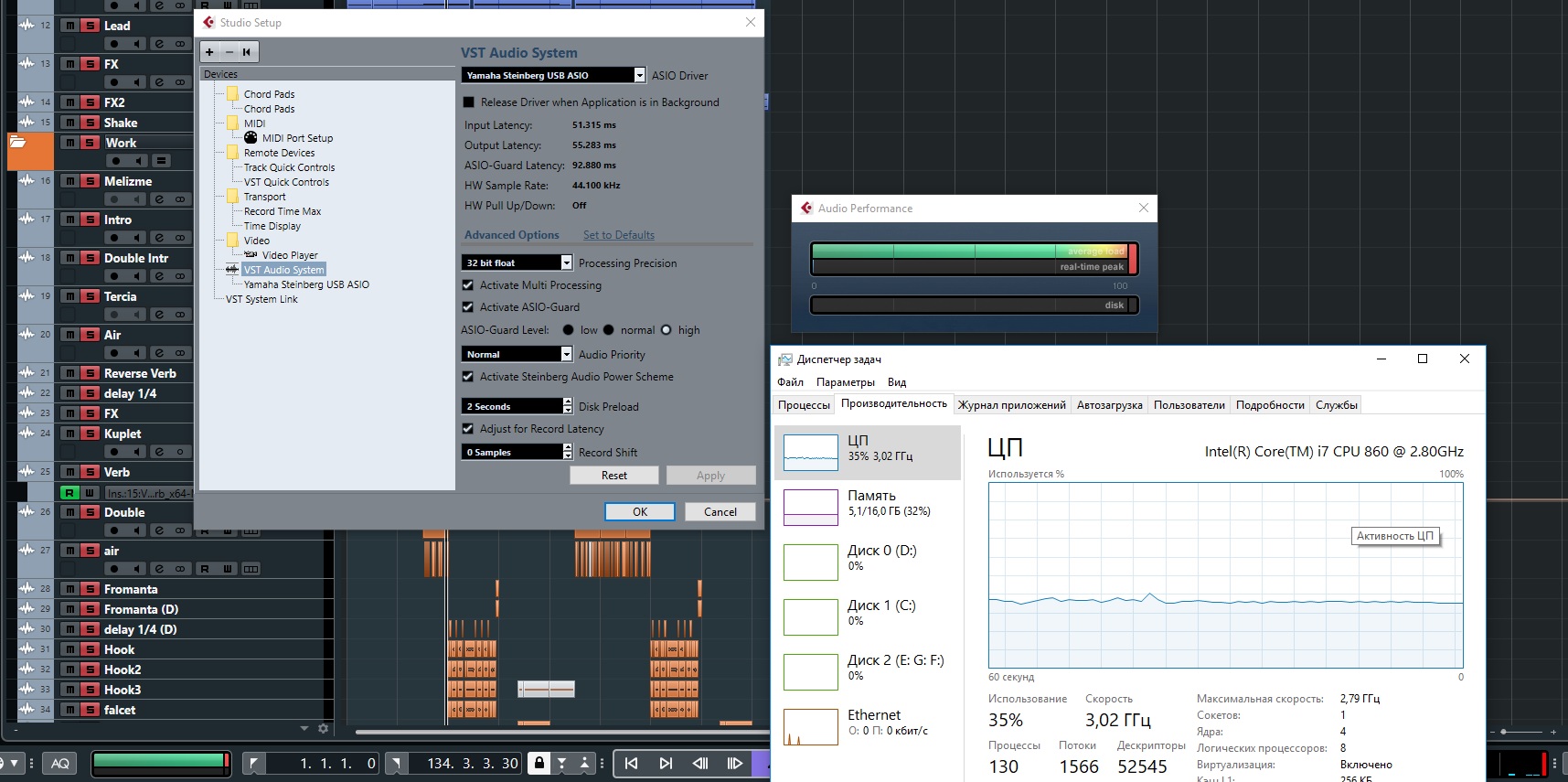Remove selected device with minus button
This screenshot has height=782, width=1568.
229,52
